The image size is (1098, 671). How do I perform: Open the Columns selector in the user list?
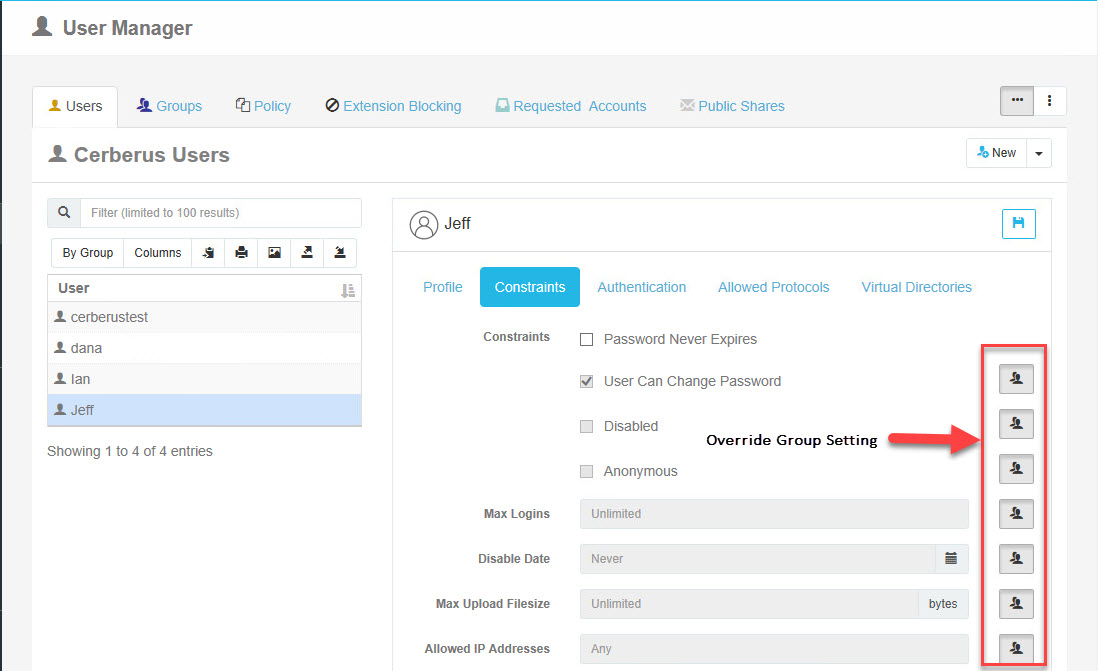(157, 253)
